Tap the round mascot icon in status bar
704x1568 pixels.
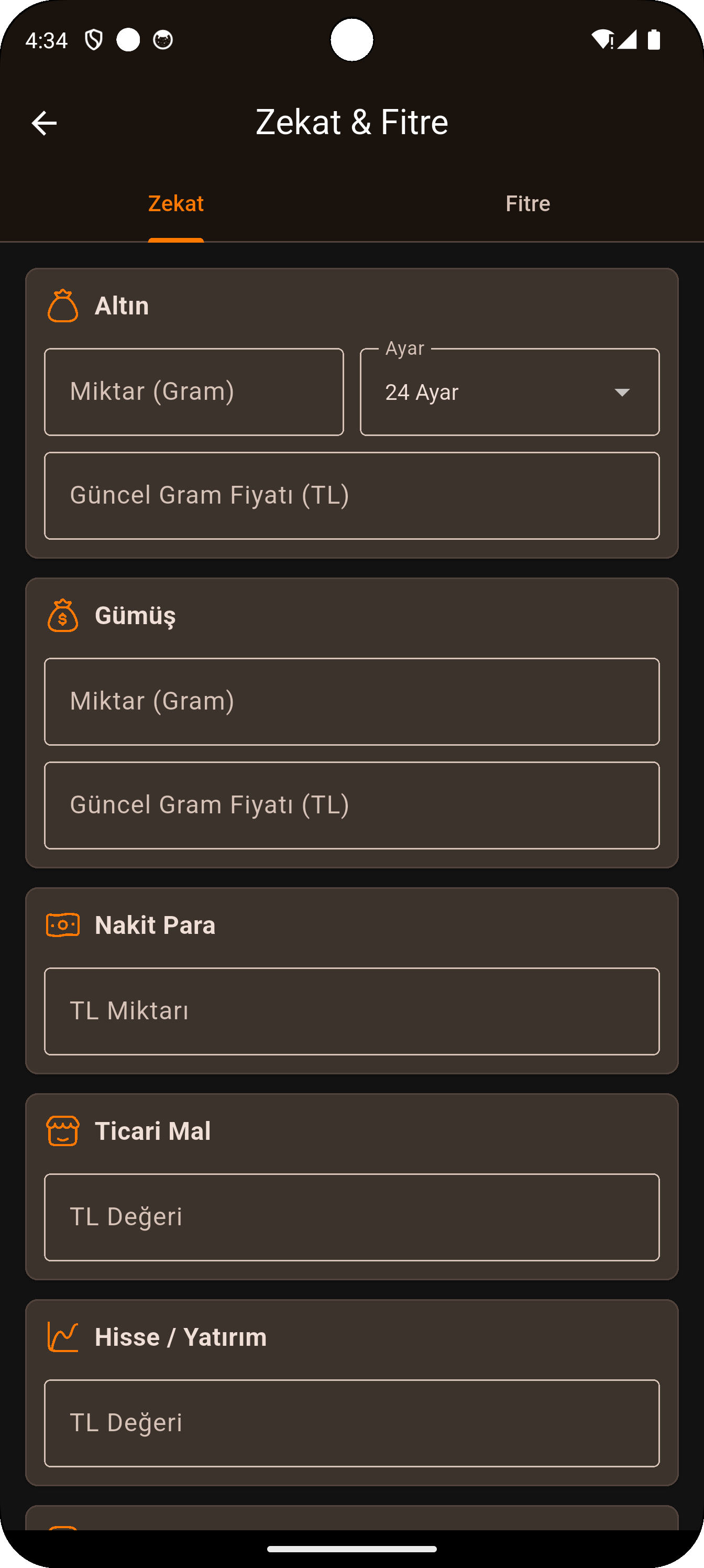tap(161, 39)
